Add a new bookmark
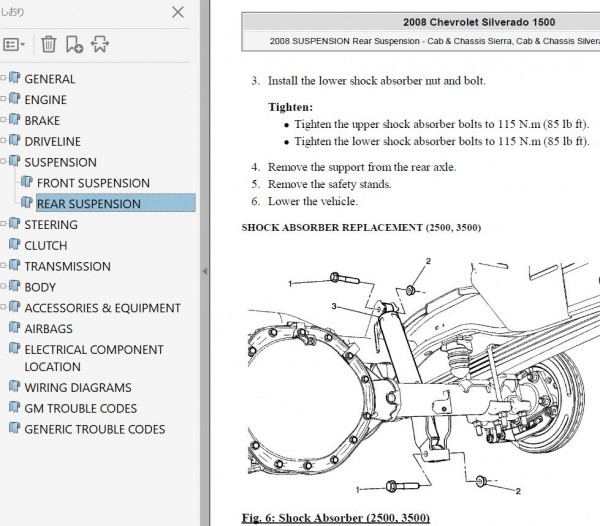The height and width of the screenshot is (526, 600). tap(74, 44)
